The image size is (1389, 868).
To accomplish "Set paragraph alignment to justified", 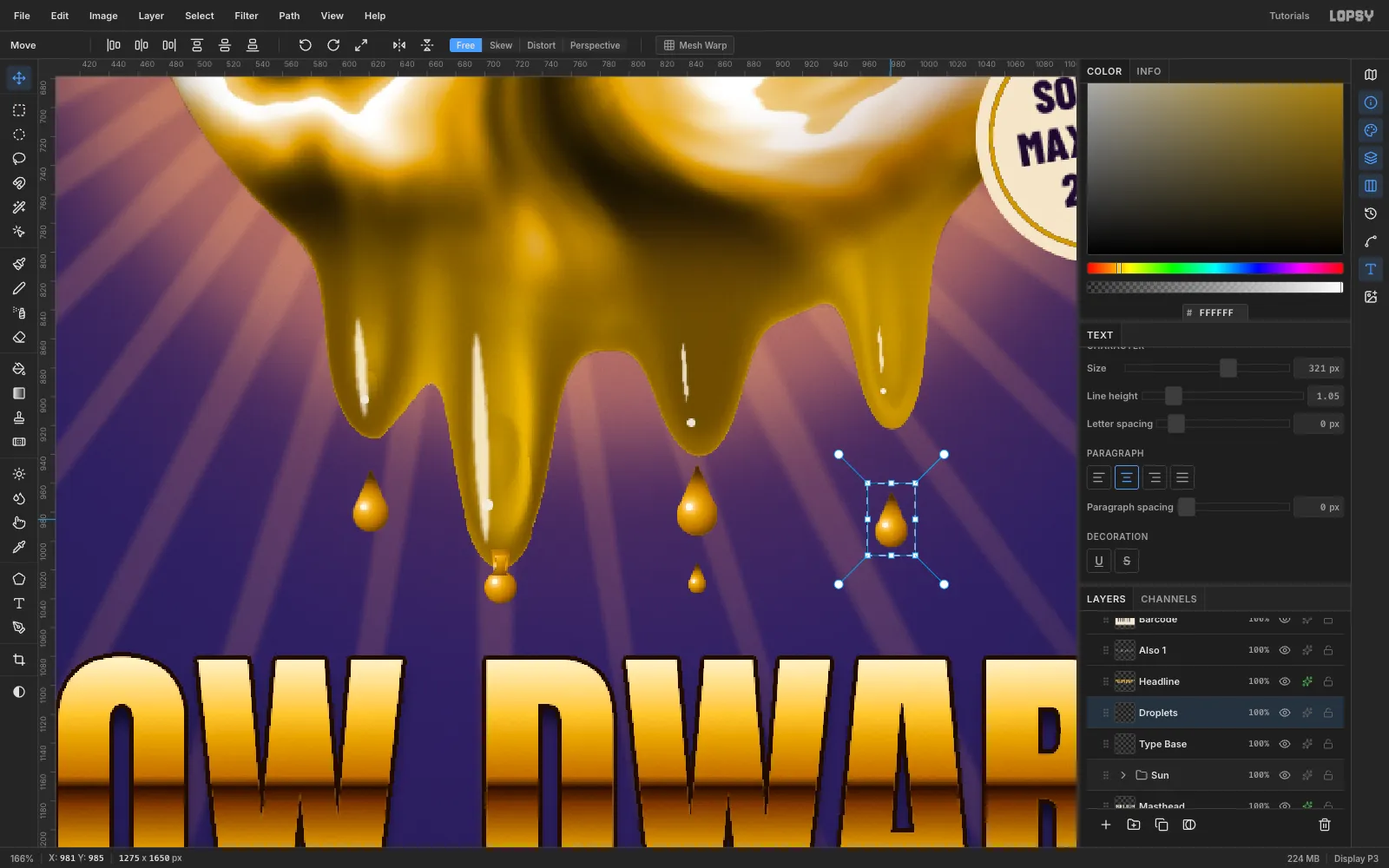I will [1182, 477].
